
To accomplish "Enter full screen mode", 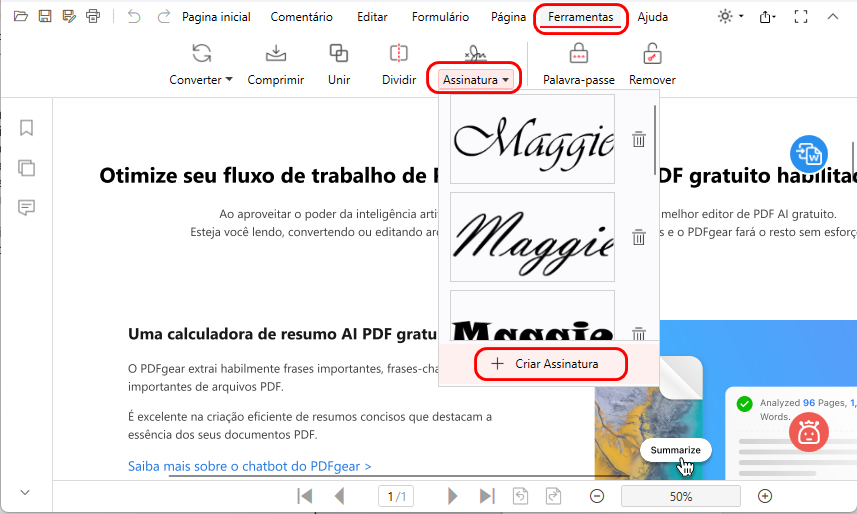I will tap(801, 17).
